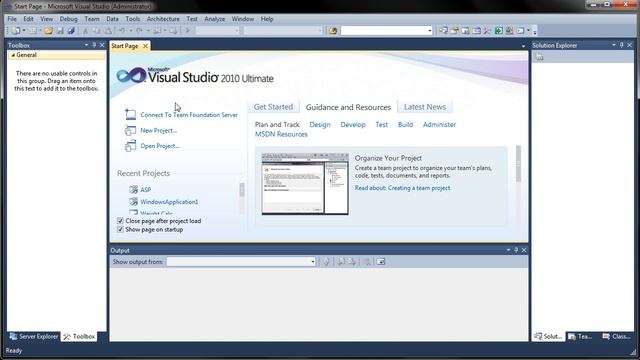Click the Start Debugging play icon
This screenshot has height=360, width=640.
click(x=188, y=31)
